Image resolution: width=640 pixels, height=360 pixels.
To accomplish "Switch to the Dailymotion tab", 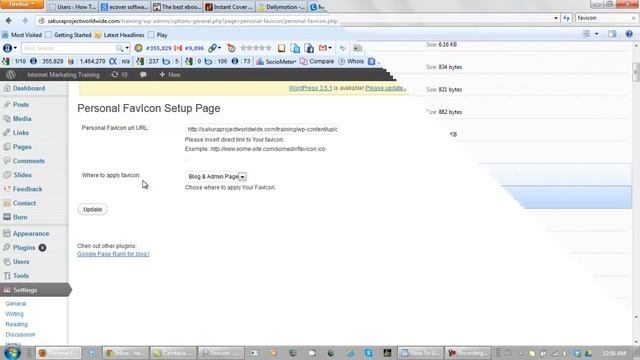I will point(281,7).
